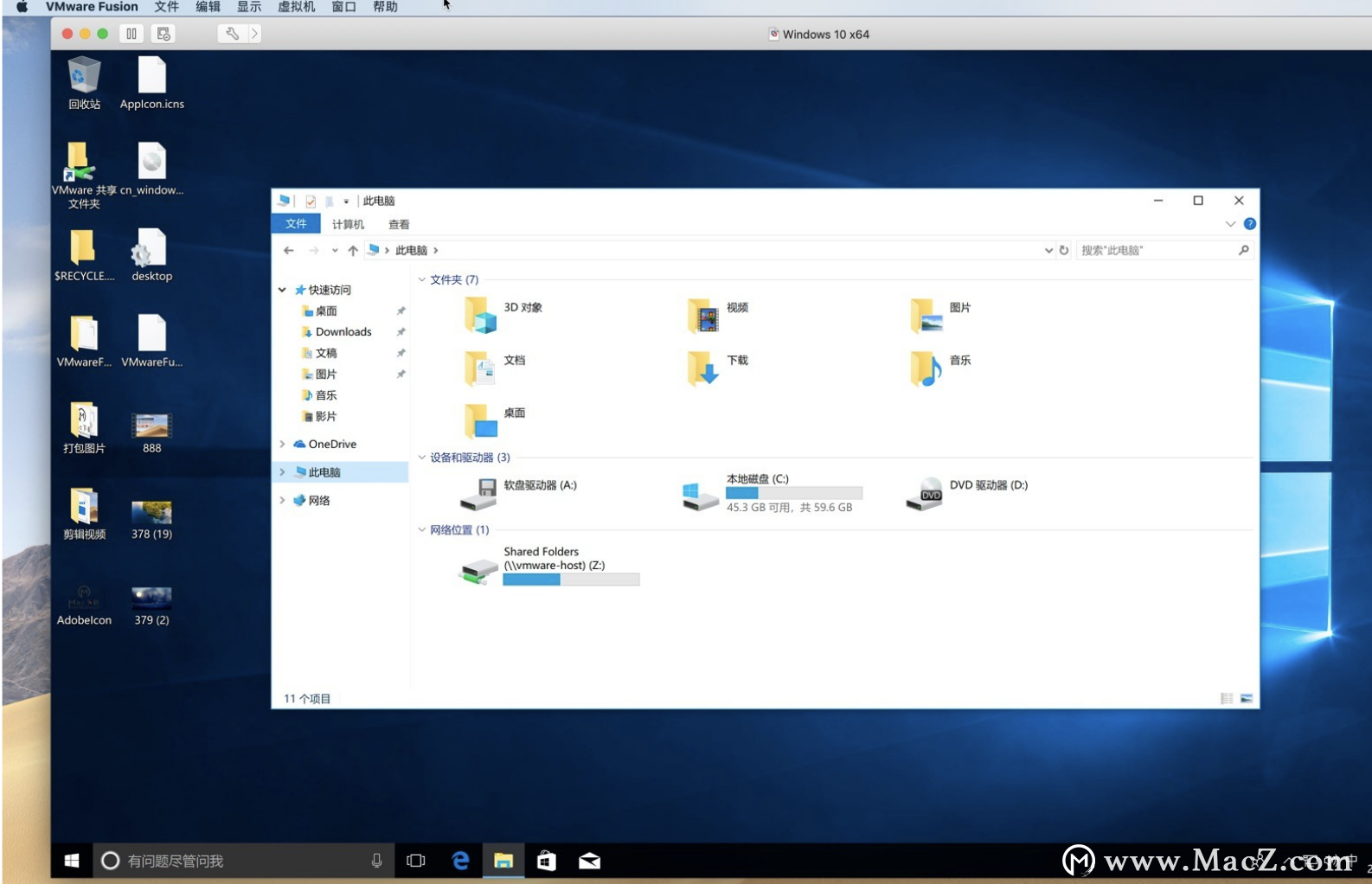Open the VMware shared folders shortcut
This screenshot has width=1372, height=884.
[84, 175]
